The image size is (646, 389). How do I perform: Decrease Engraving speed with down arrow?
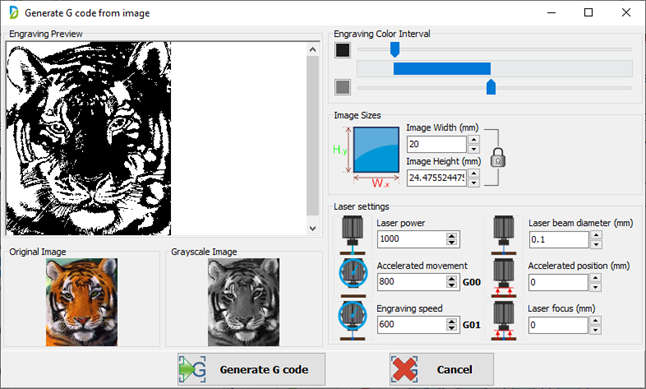point(452,328)
